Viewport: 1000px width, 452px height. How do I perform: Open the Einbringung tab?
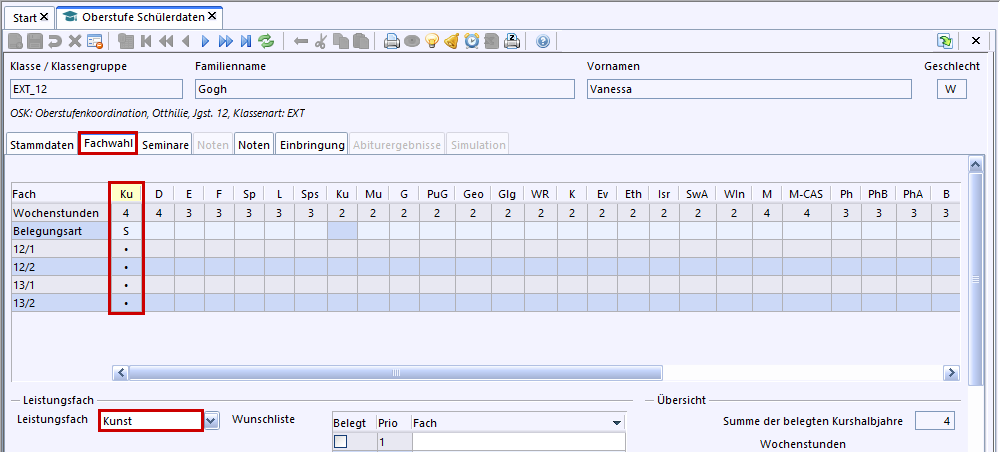[x=312, y=145]
